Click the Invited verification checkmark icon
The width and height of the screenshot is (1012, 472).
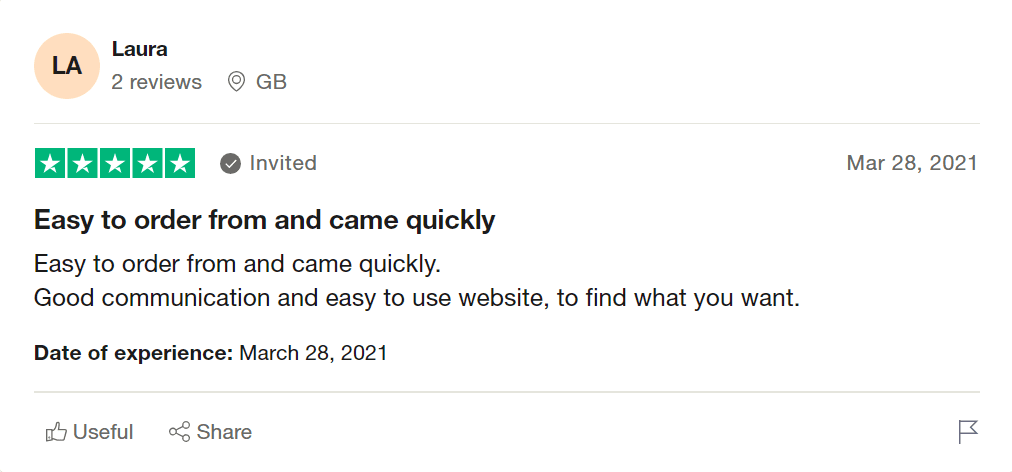tap(231, 163)
